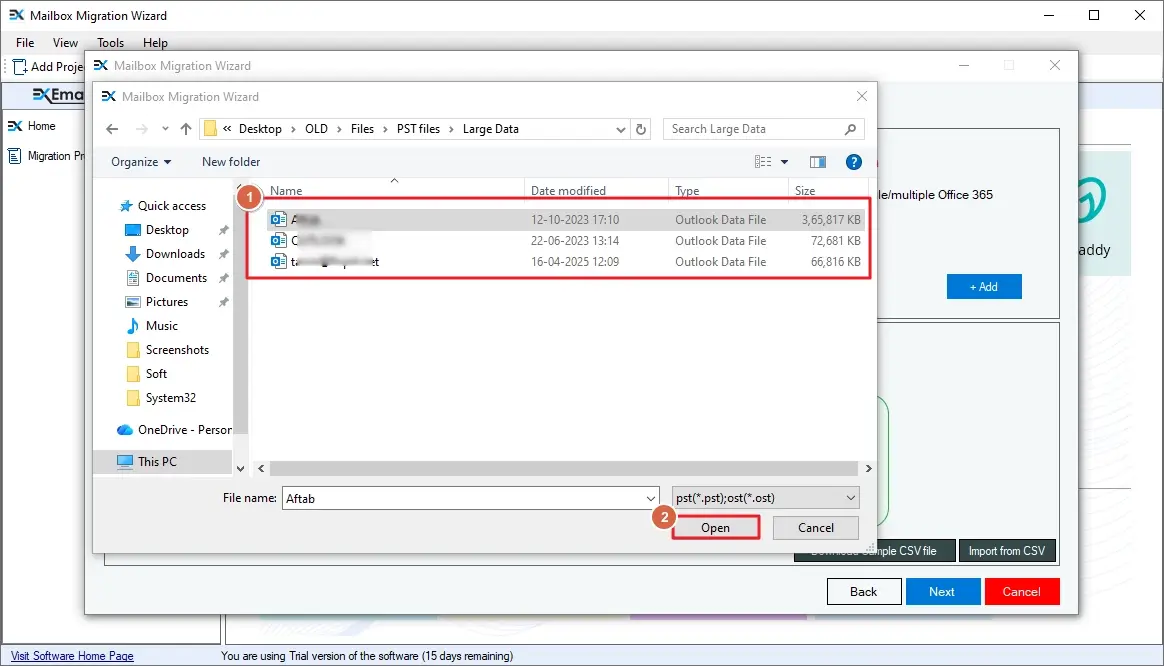Refresh the Large Data folder view

641,128
